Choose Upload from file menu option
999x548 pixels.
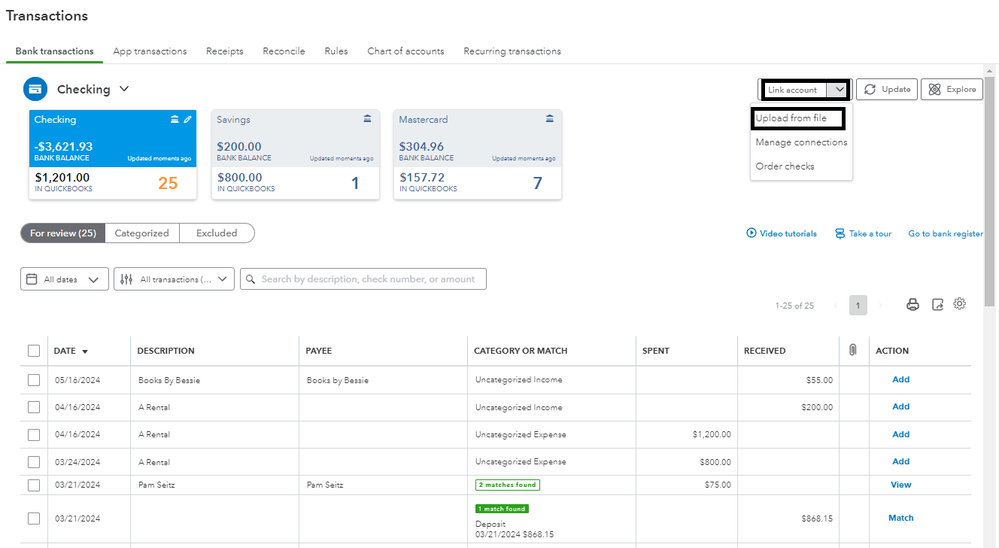click(x=798, y=119)
